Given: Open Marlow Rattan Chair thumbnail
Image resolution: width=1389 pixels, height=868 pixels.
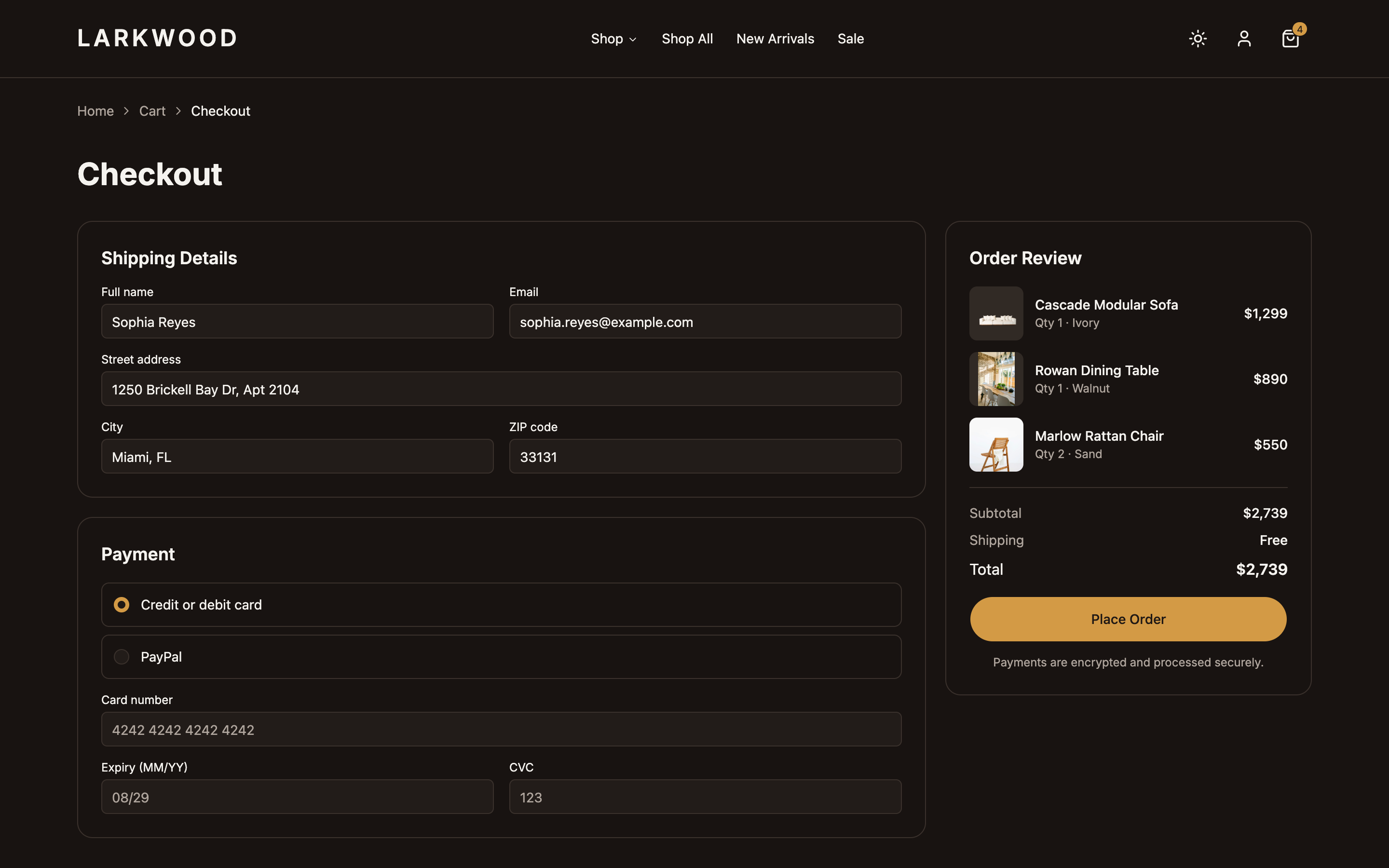Looking at the screenshot, I should (x=996, y=444).
